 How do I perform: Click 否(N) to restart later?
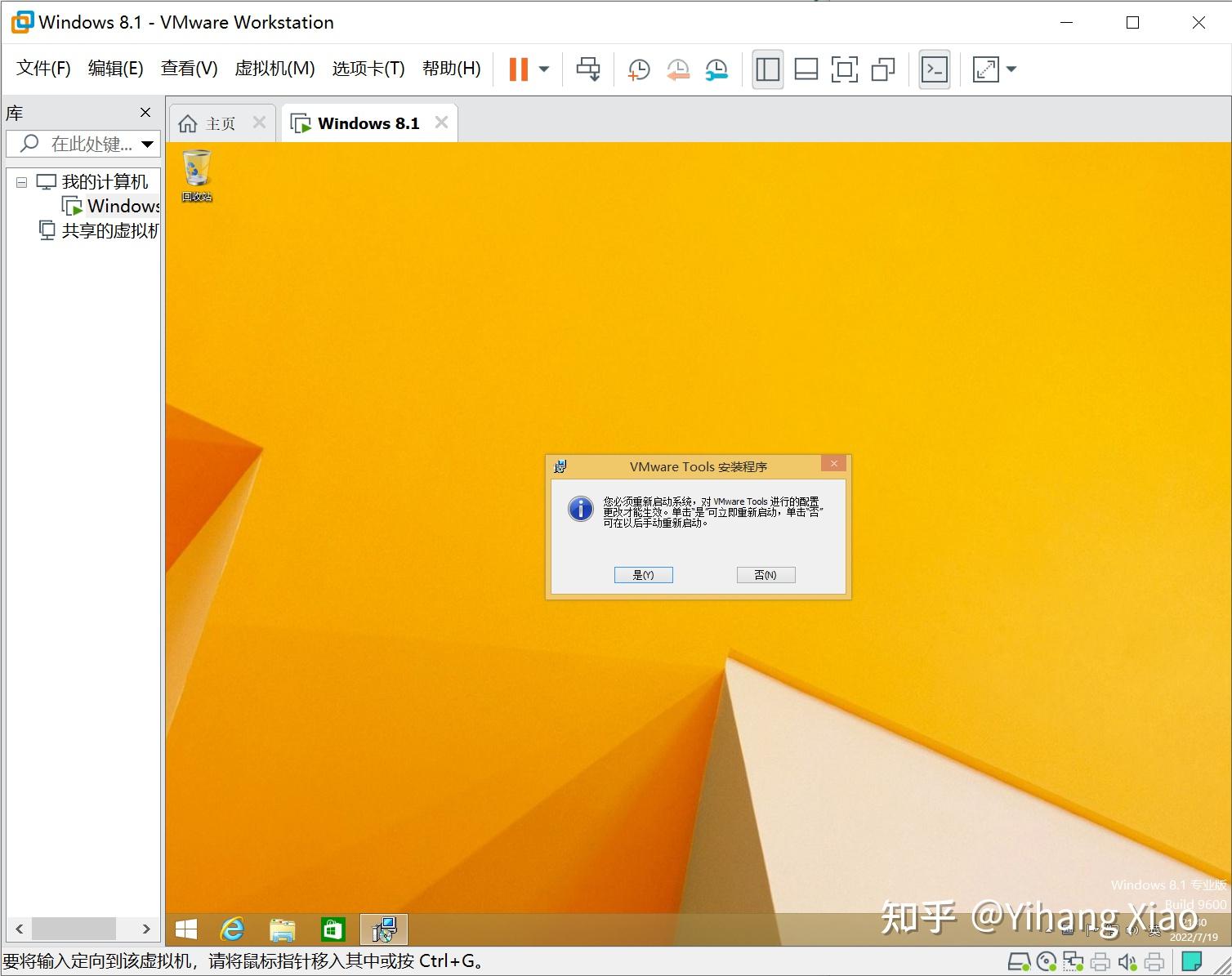tap(765, 574)
